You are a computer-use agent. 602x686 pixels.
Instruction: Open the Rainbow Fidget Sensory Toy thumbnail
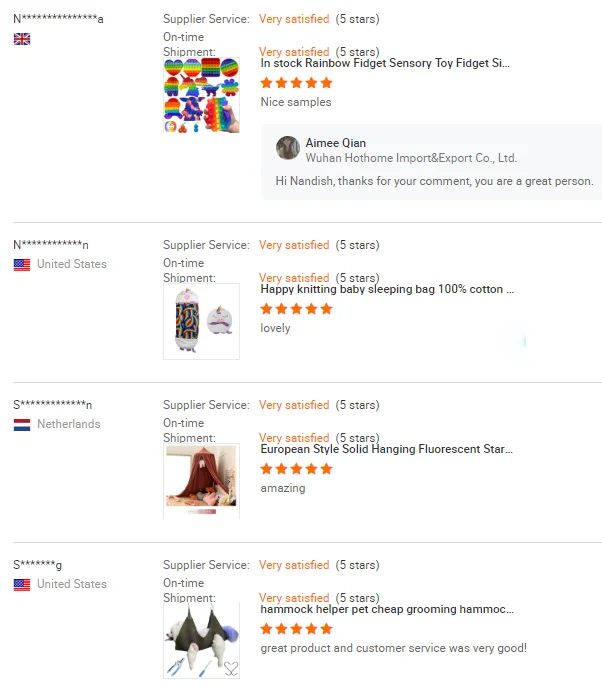pos(201,95)
